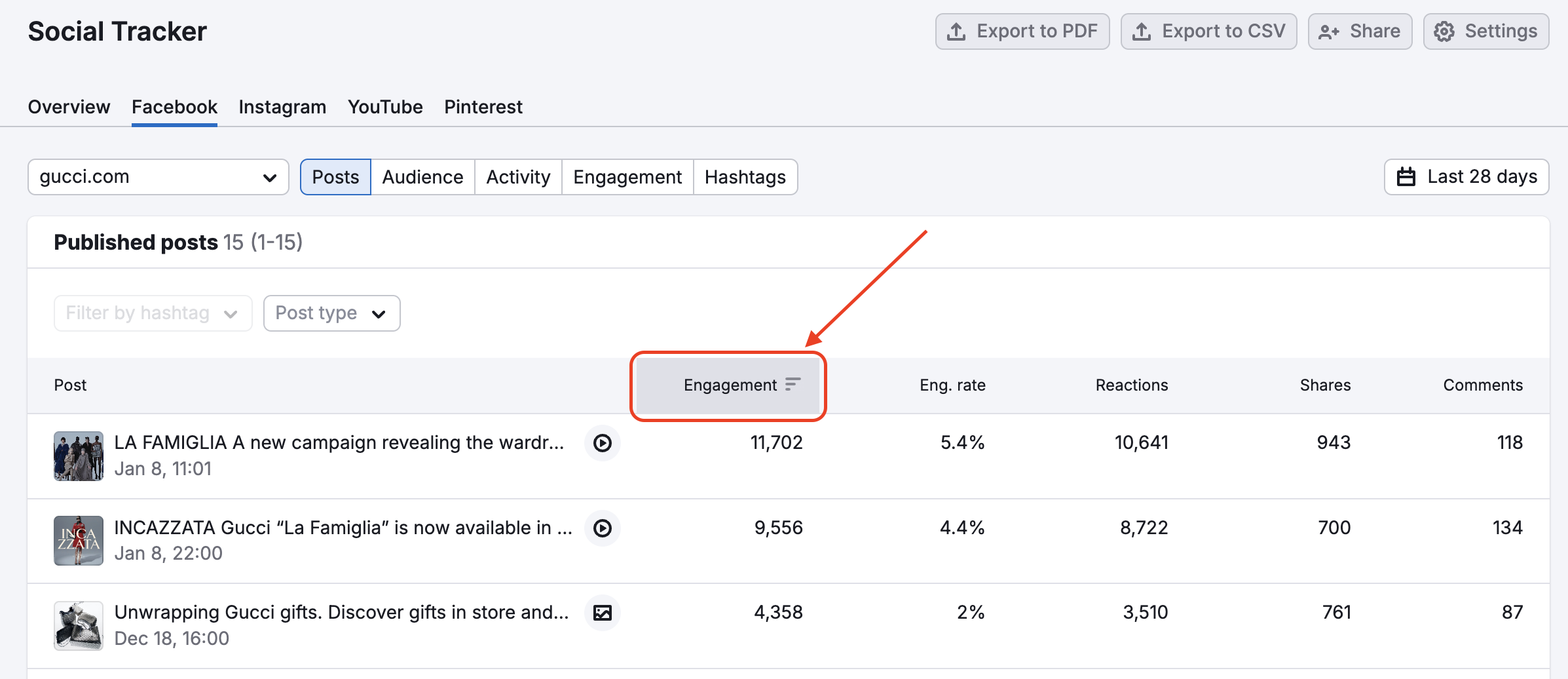Play the LA FAMIGLIA campaign video icon
The image size is (1568, 679).
click(x=602, y=443)
